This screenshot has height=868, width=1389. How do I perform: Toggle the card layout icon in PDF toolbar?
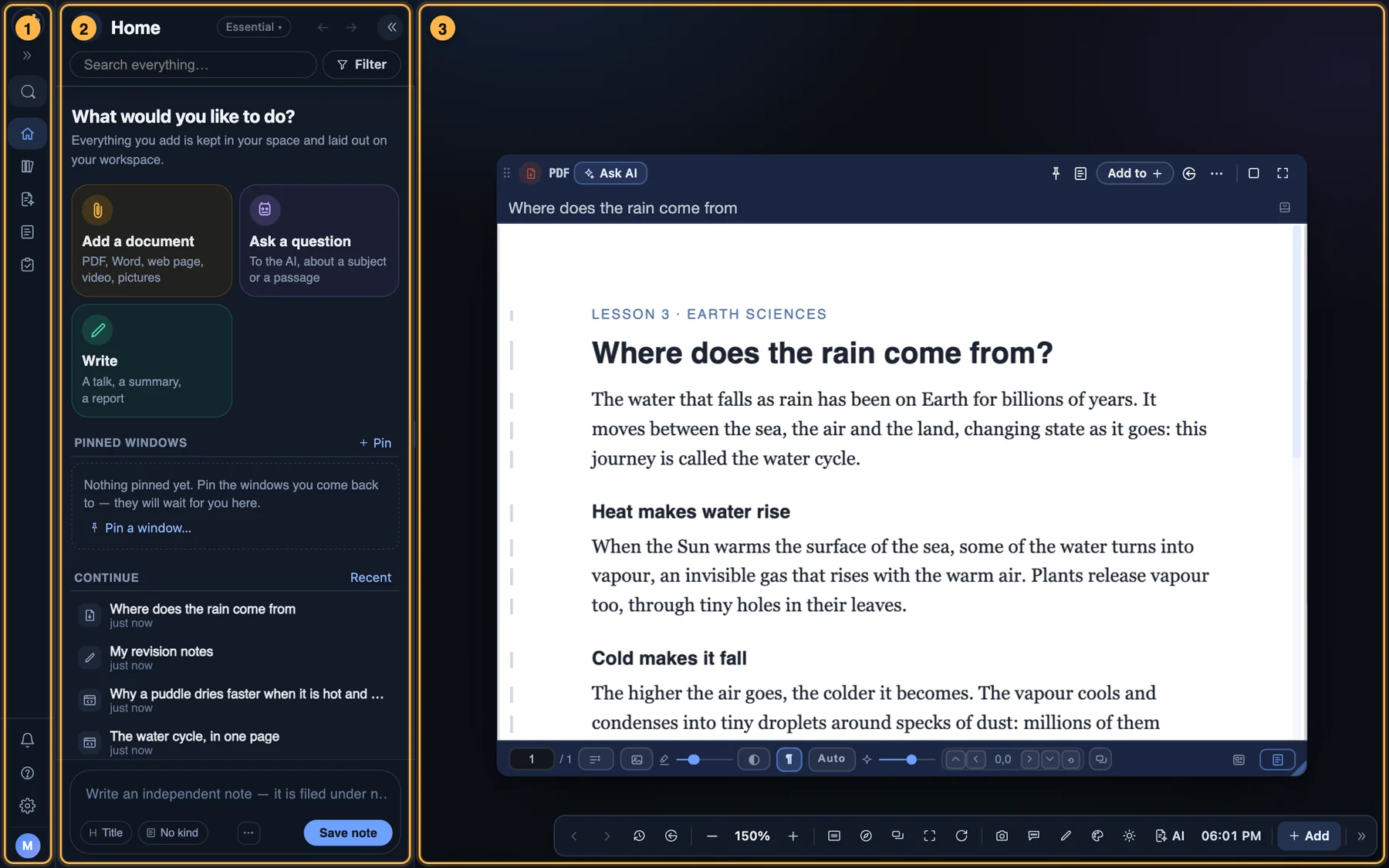coord(1239,759)
